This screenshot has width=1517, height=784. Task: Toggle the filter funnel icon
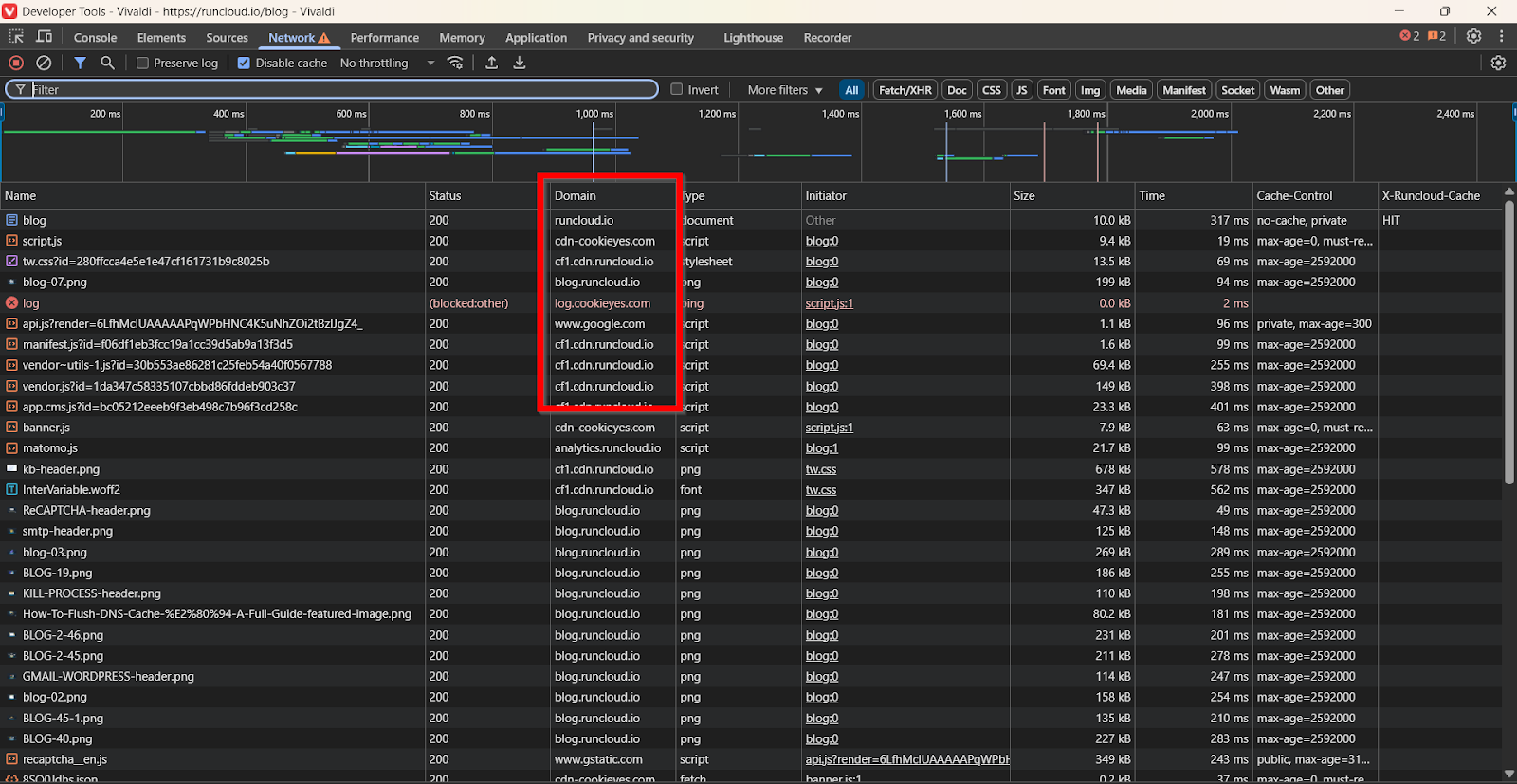coord(81,63)
